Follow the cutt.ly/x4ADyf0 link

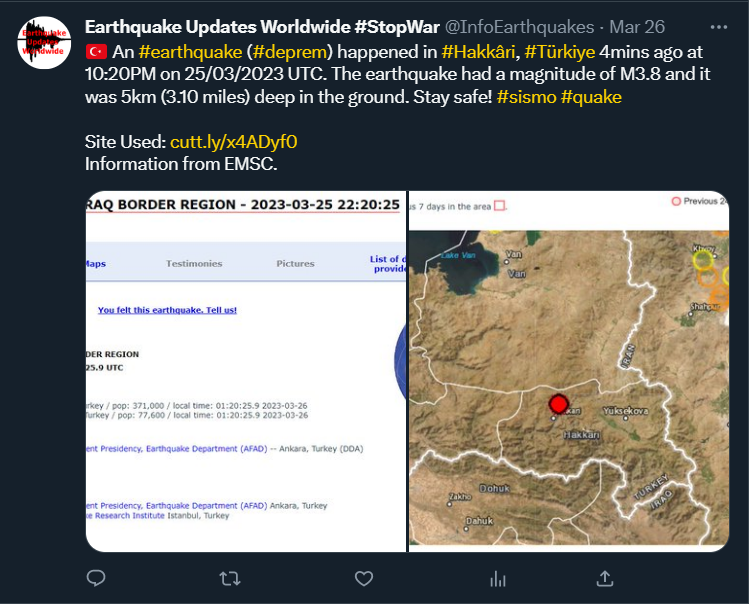click(x=234, y=142)
